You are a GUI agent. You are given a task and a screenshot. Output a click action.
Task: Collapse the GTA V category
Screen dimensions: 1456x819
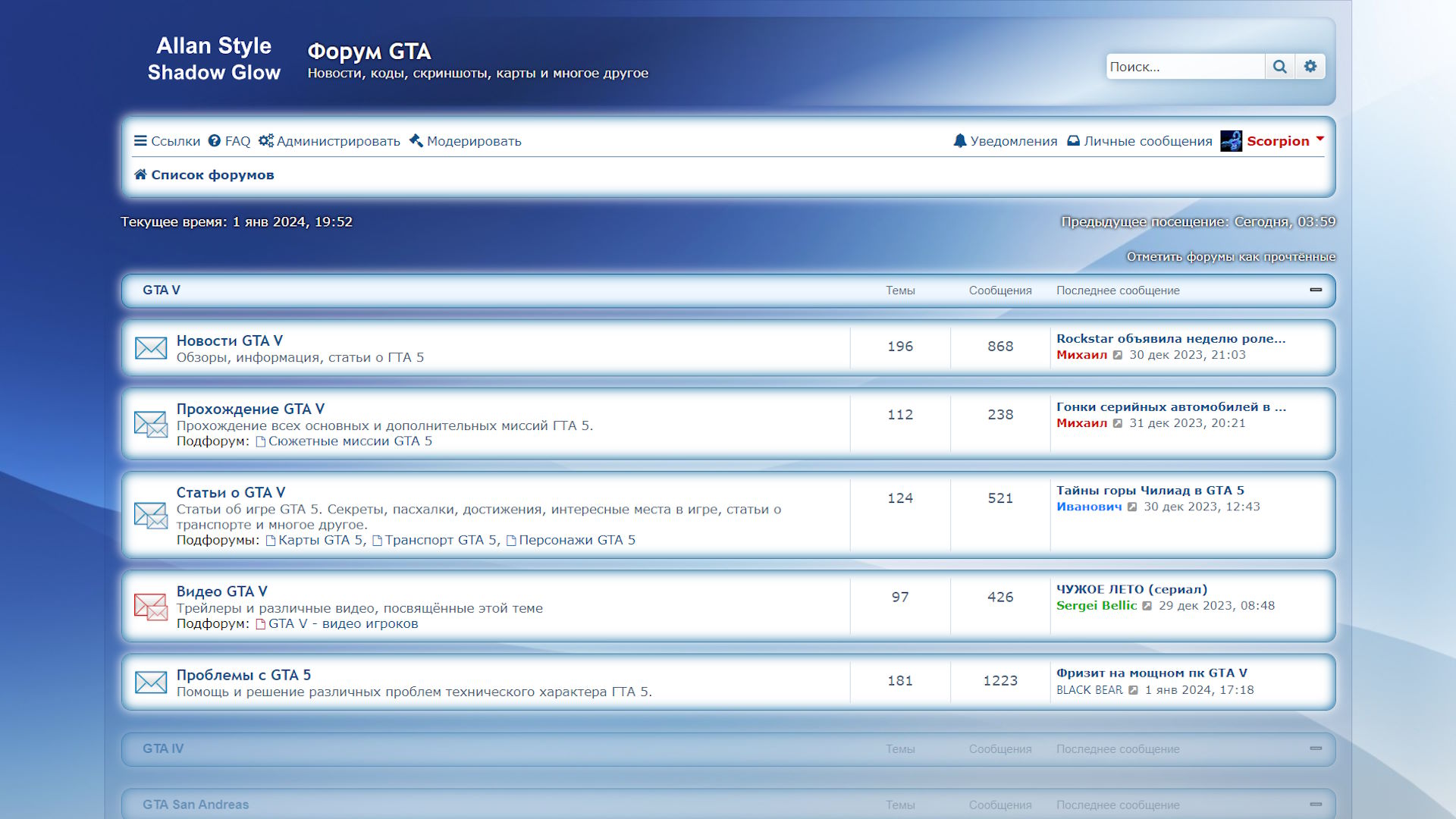point(1316,290)
